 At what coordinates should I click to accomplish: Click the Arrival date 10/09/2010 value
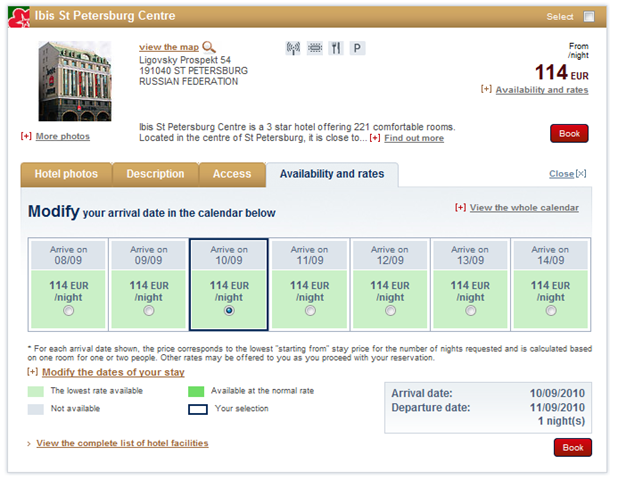(557, 393)
